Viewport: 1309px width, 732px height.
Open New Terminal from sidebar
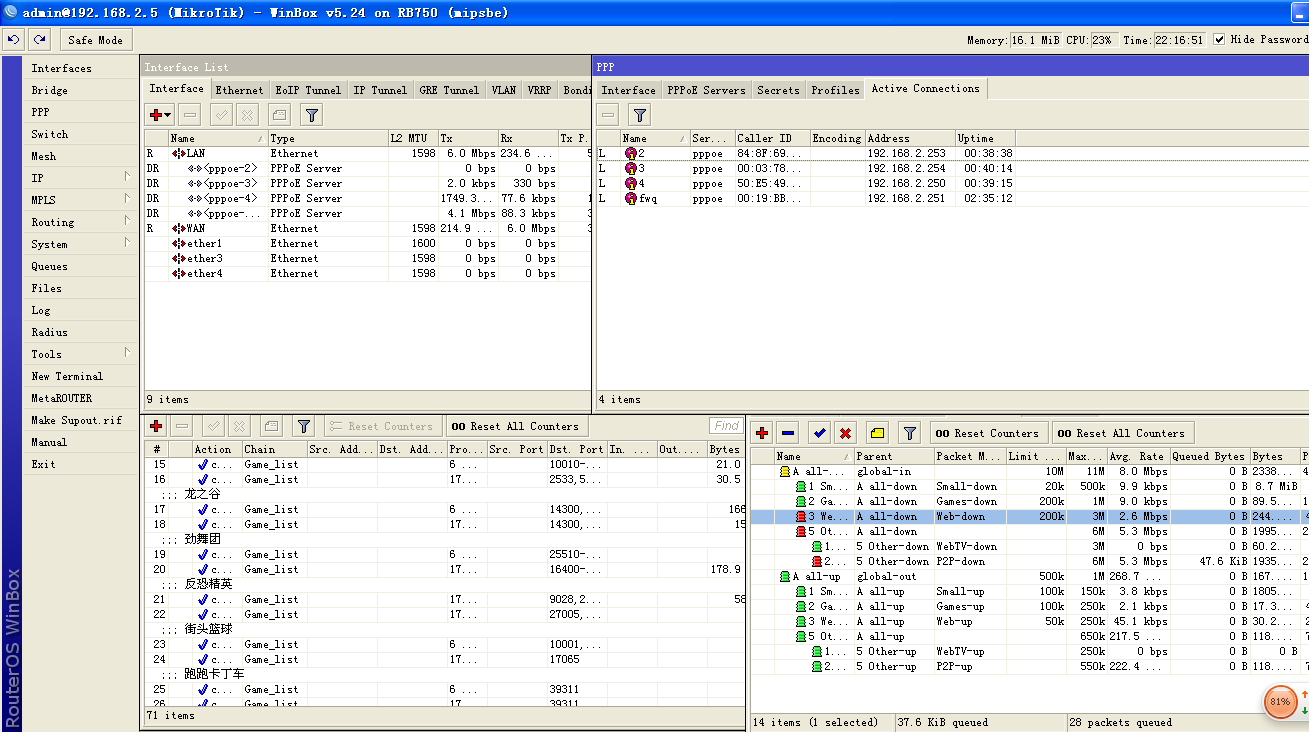[67, 376]
